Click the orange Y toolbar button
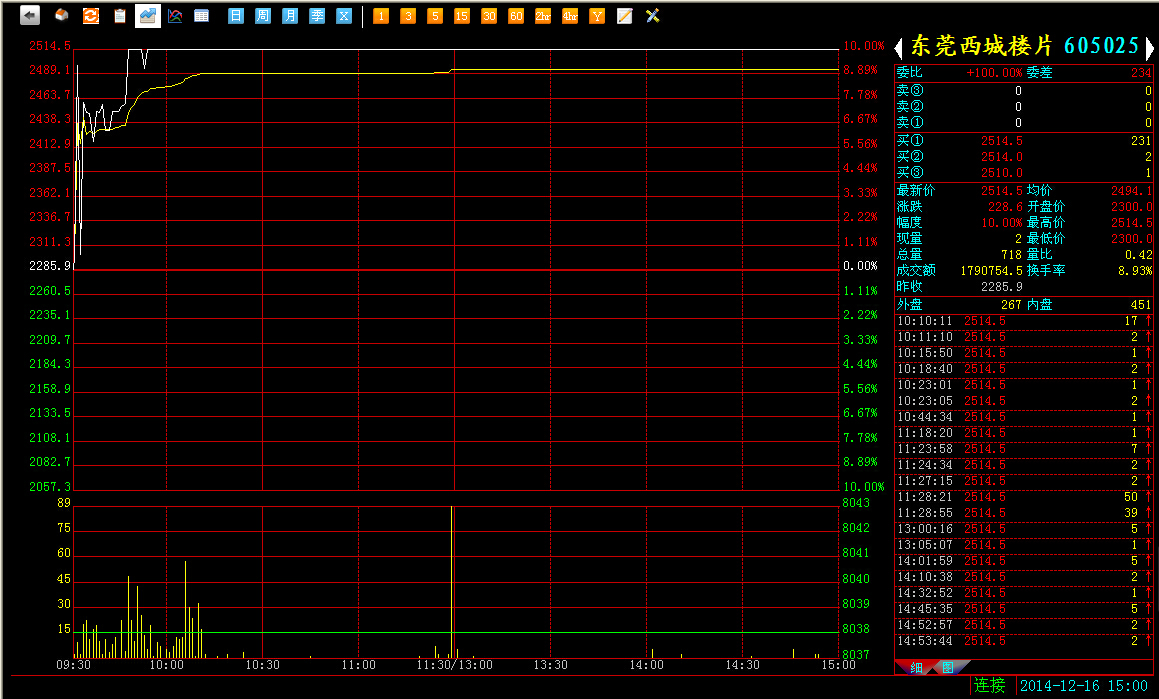 tap(597, 16)
